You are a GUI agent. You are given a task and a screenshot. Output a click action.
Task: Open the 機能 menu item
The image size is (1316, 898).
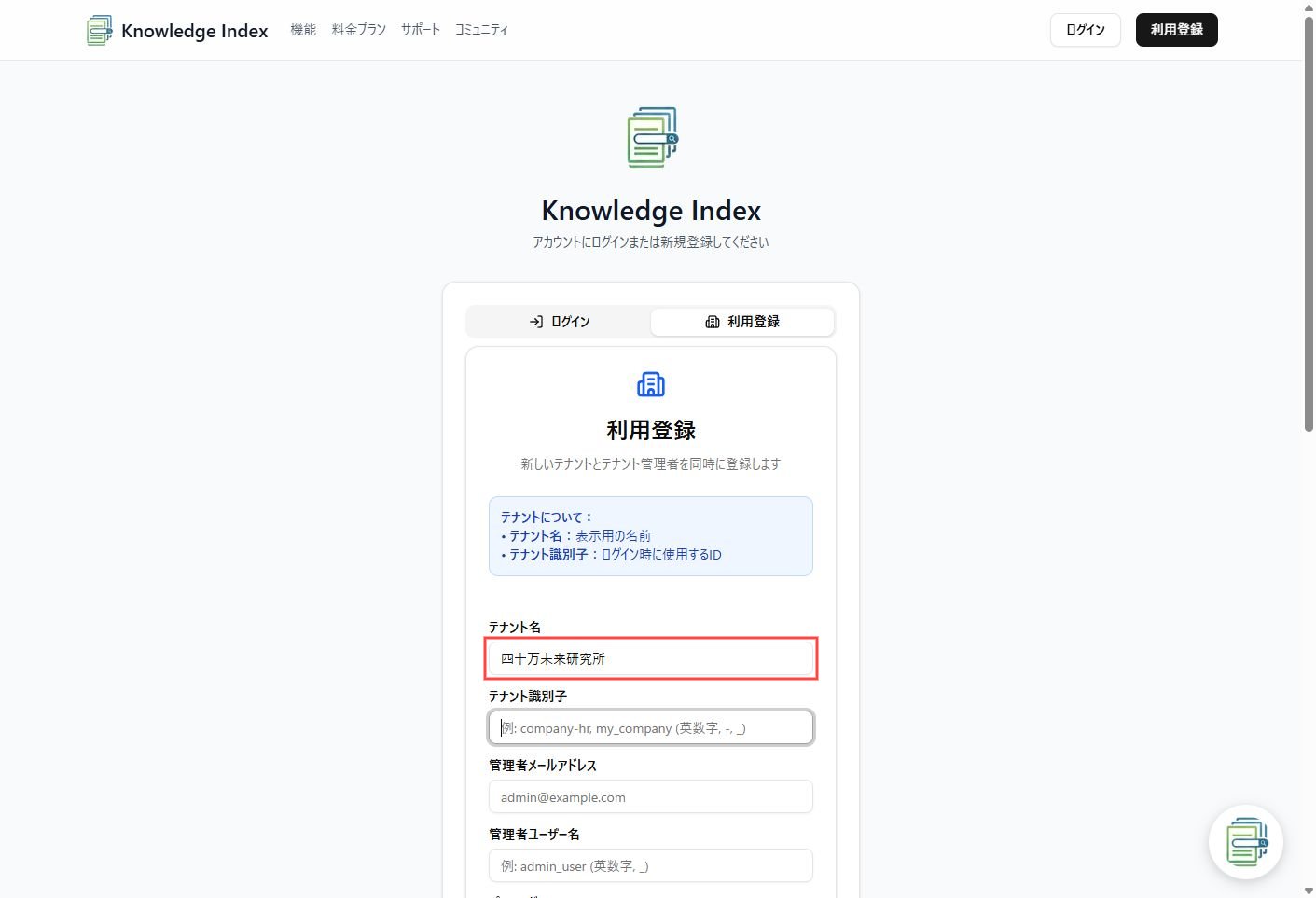point(303,30)
